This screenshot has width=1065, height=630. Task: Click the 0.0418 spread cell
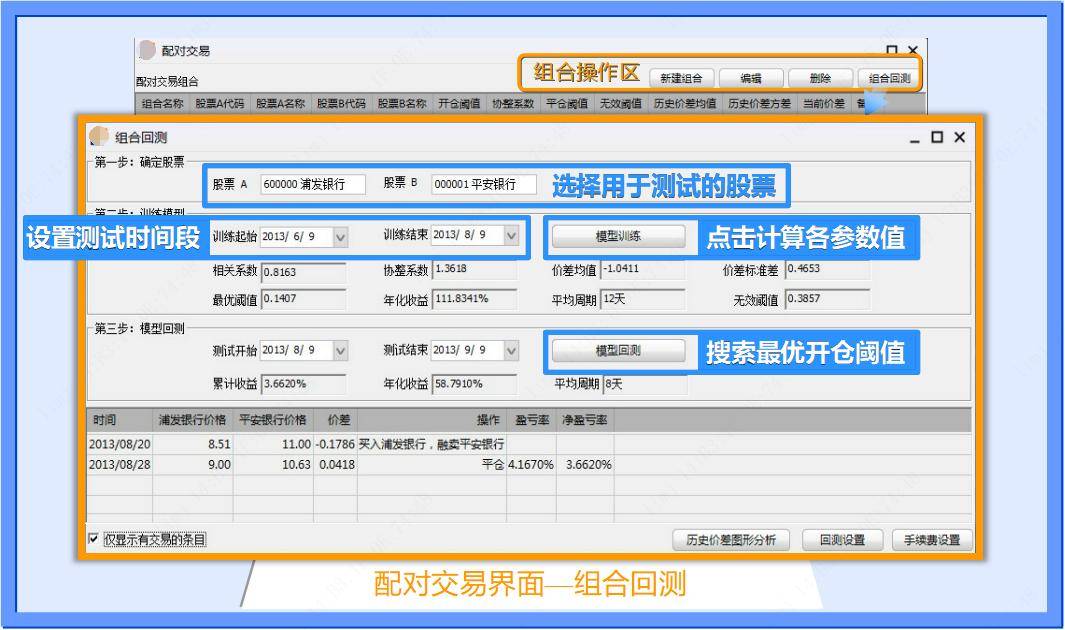[335, 465]
